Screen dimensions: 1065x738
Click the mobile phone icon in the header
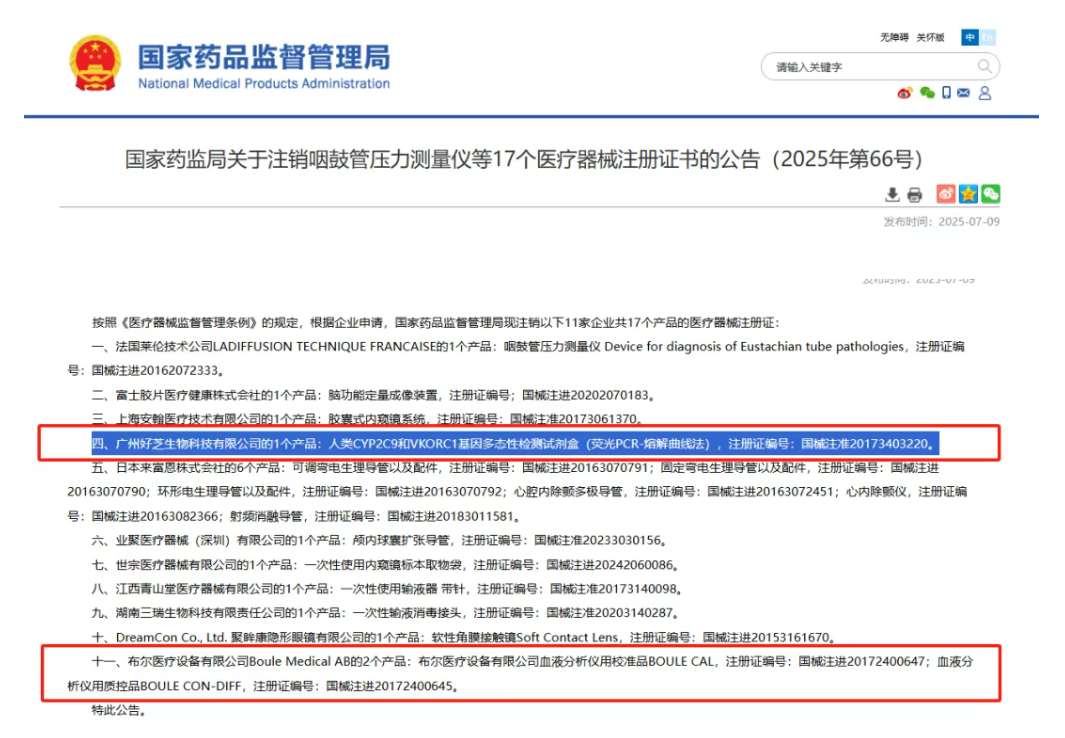[x=946, y=93]
